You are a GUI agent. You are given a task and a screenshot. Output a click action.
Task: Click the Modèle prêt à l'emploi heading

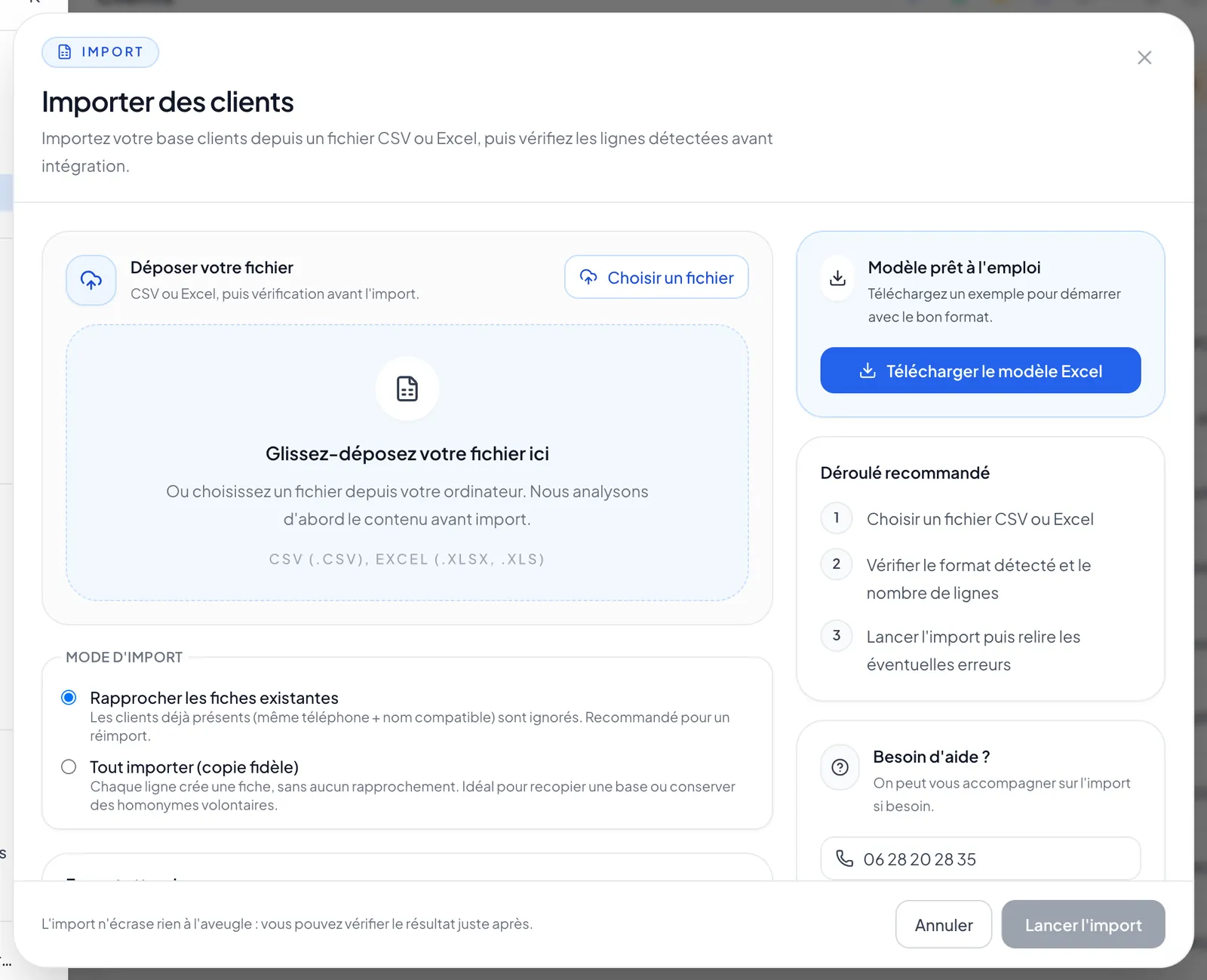coord(954,268)
